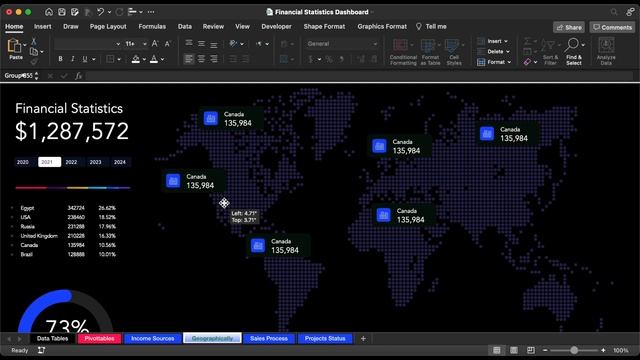Click the Decrease Font Size icon
640x360 pixels.
tap(167, 44)
